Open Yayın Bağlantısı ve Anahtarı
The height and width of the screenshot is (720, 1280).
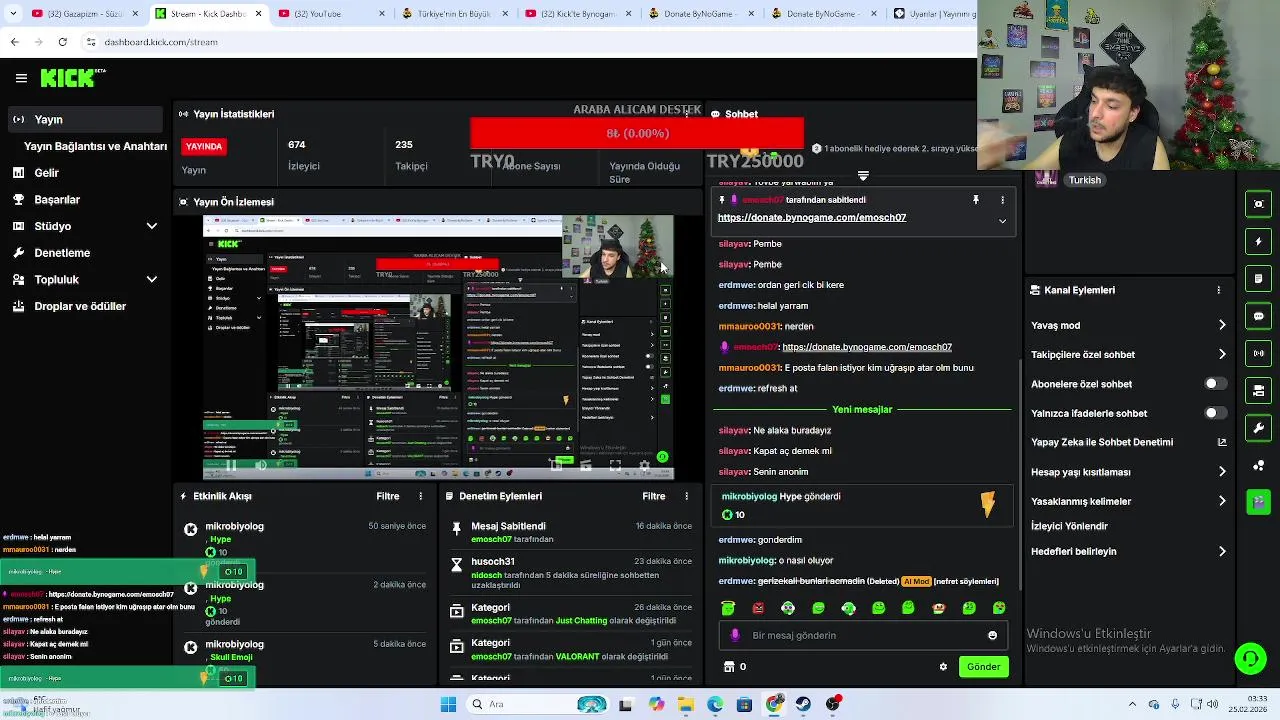click(x=95, y=146)
